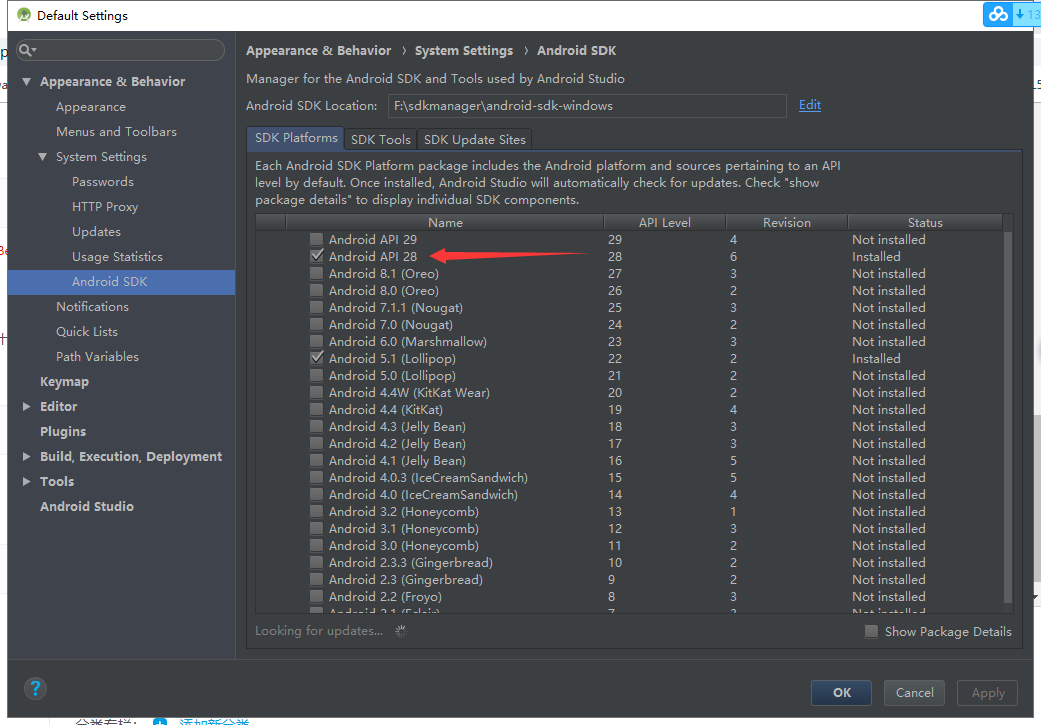Open Notifications settings page

92,307
